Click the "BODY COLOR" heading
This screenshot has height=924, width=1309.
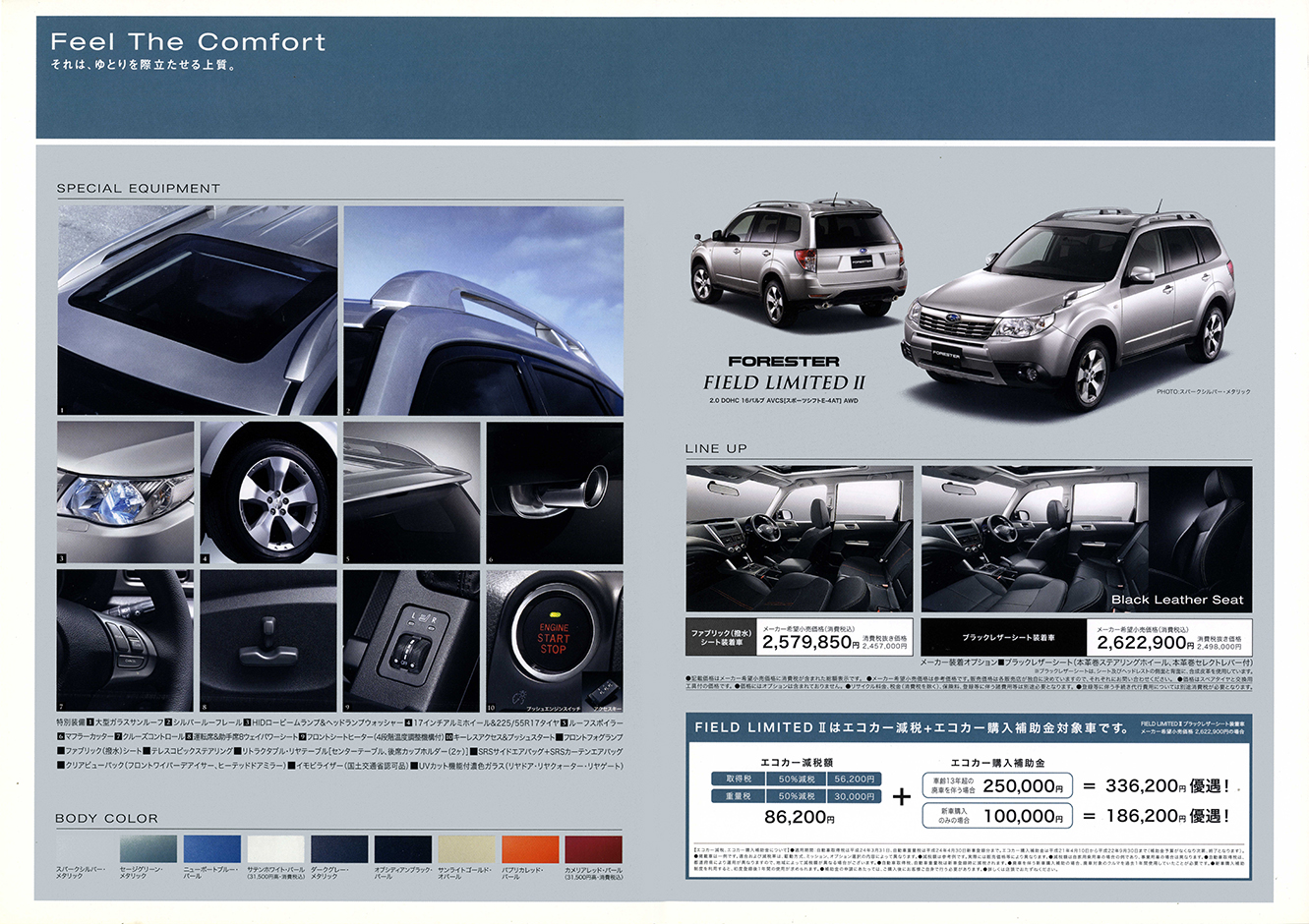coord(106,818)
